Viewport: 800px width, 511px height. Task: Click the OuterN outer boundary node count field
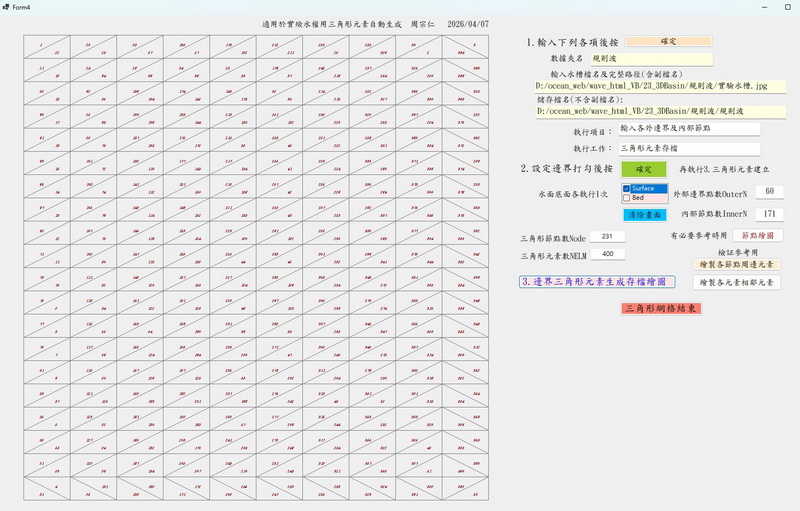click(769, 191)
